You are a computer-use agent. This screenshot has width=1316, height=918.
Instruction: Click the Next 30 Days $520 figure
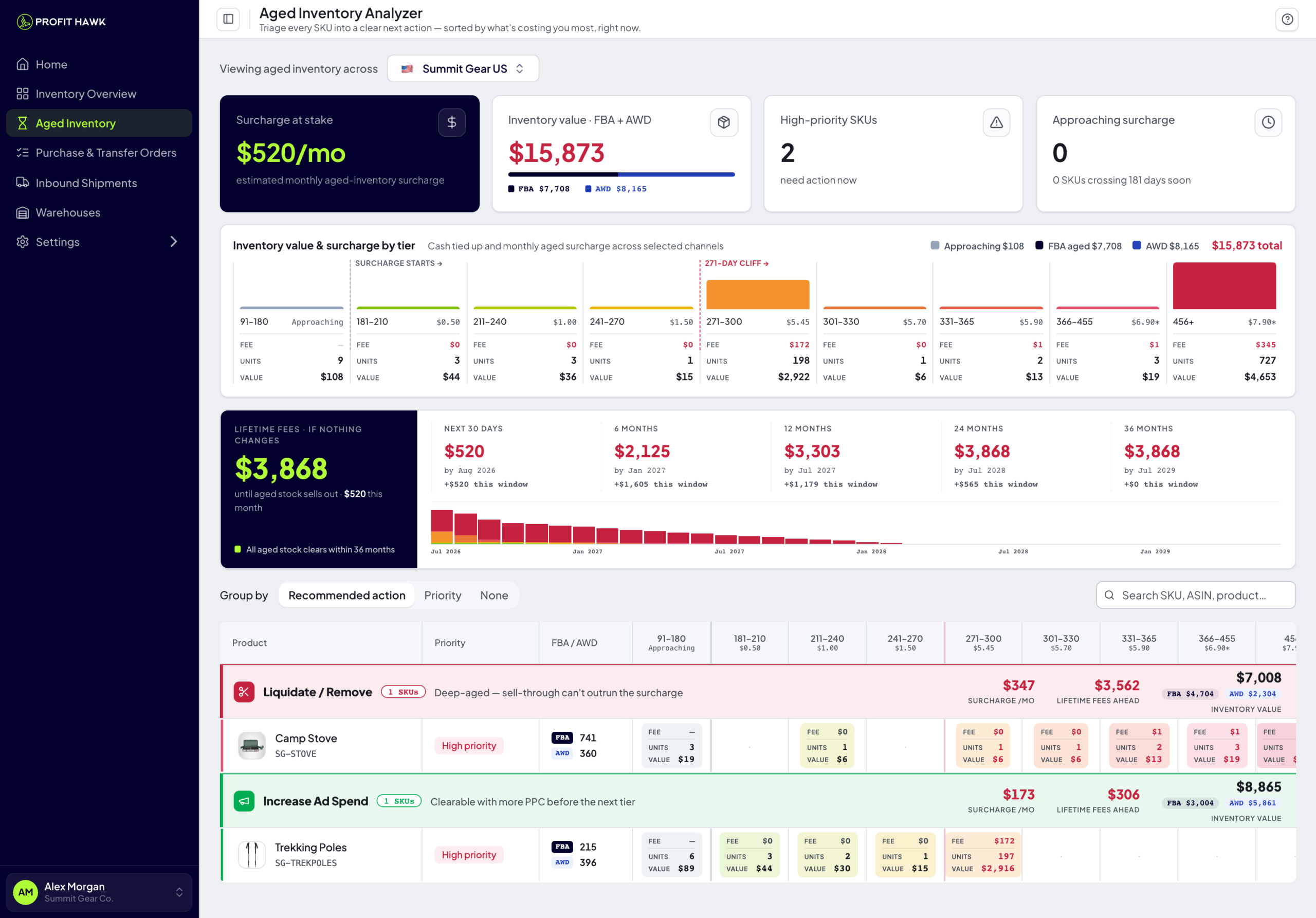coord(464,451)
